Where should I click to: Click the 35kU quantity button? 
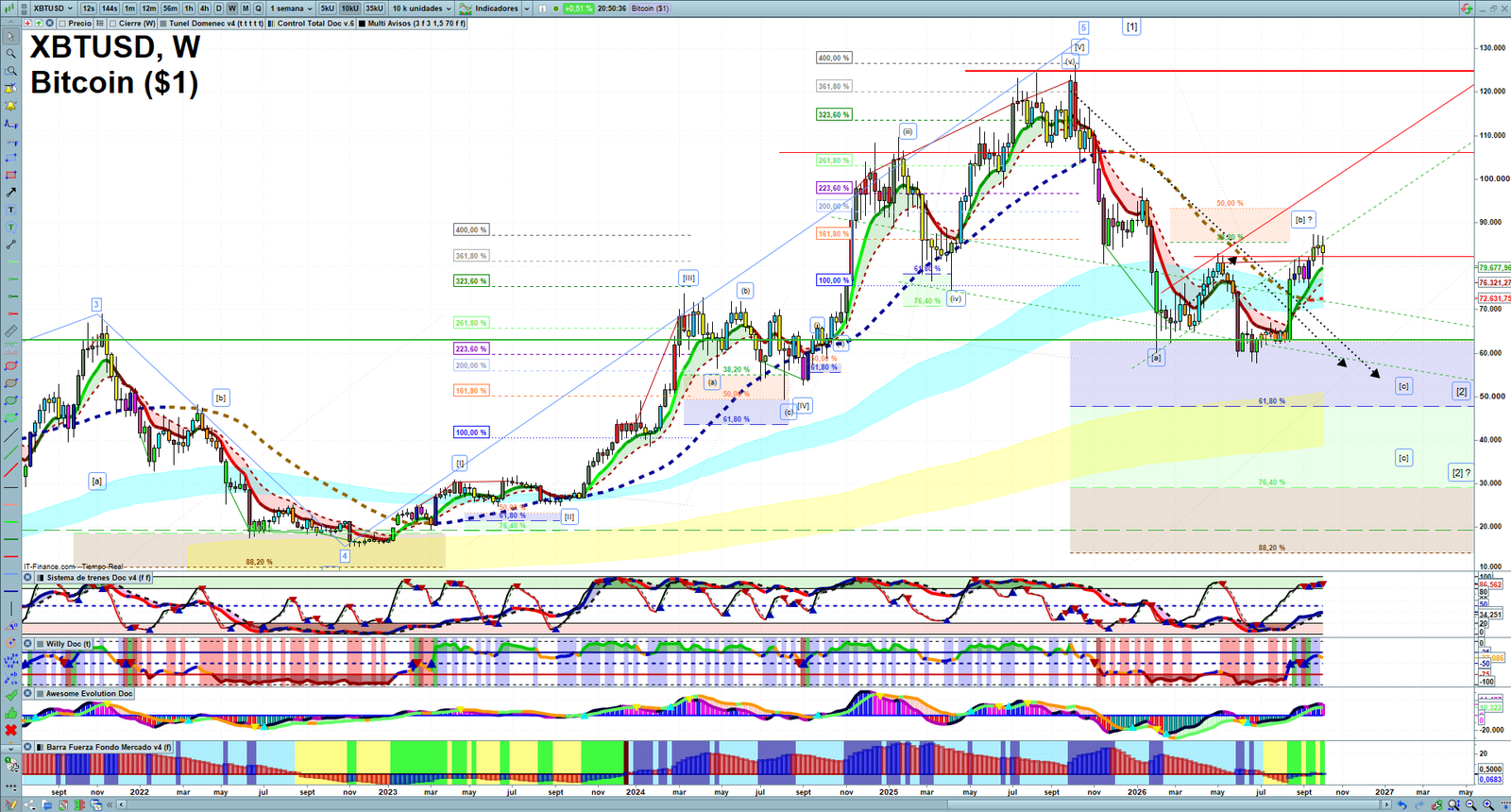point(374,8)
